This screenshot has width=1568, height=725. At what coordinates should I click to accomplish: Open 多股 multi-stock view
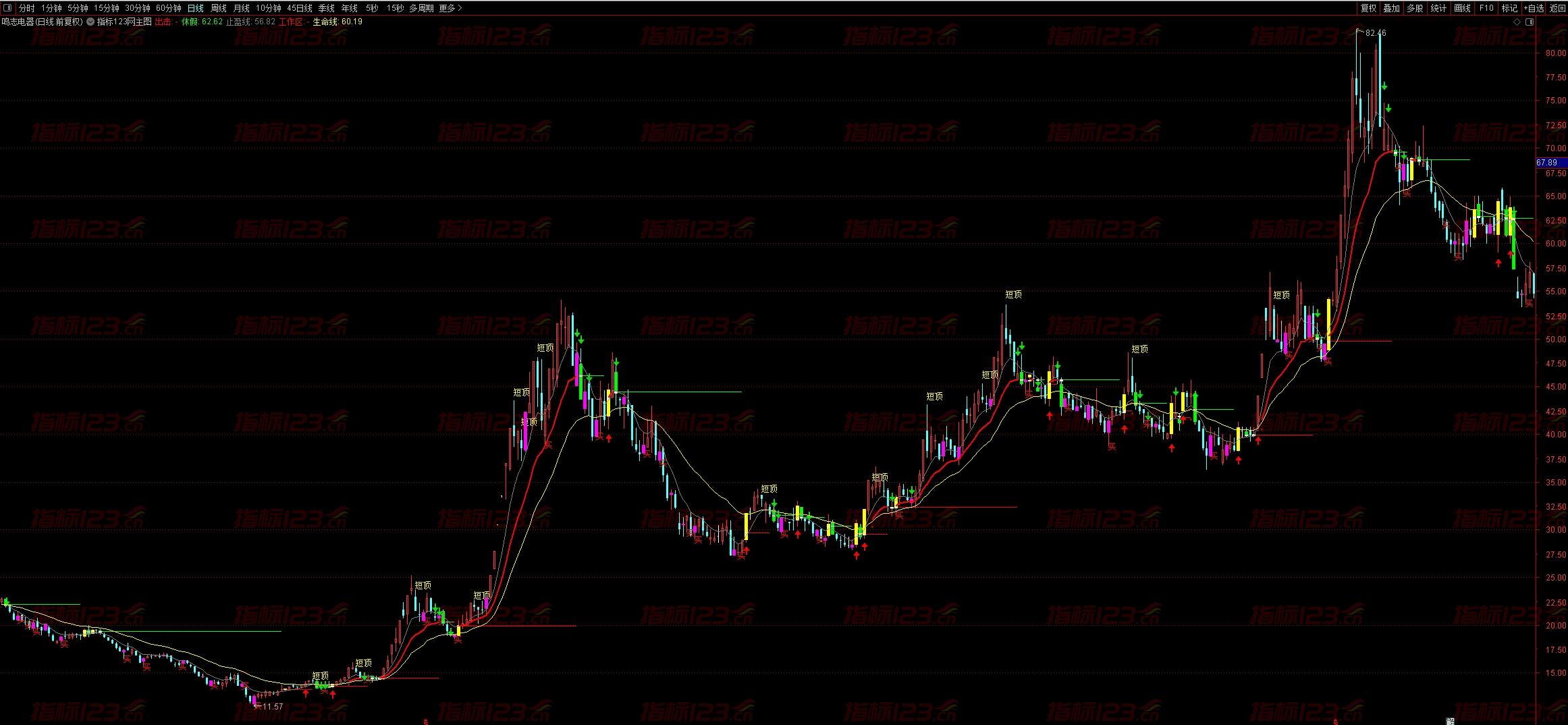coord(1415,8)
